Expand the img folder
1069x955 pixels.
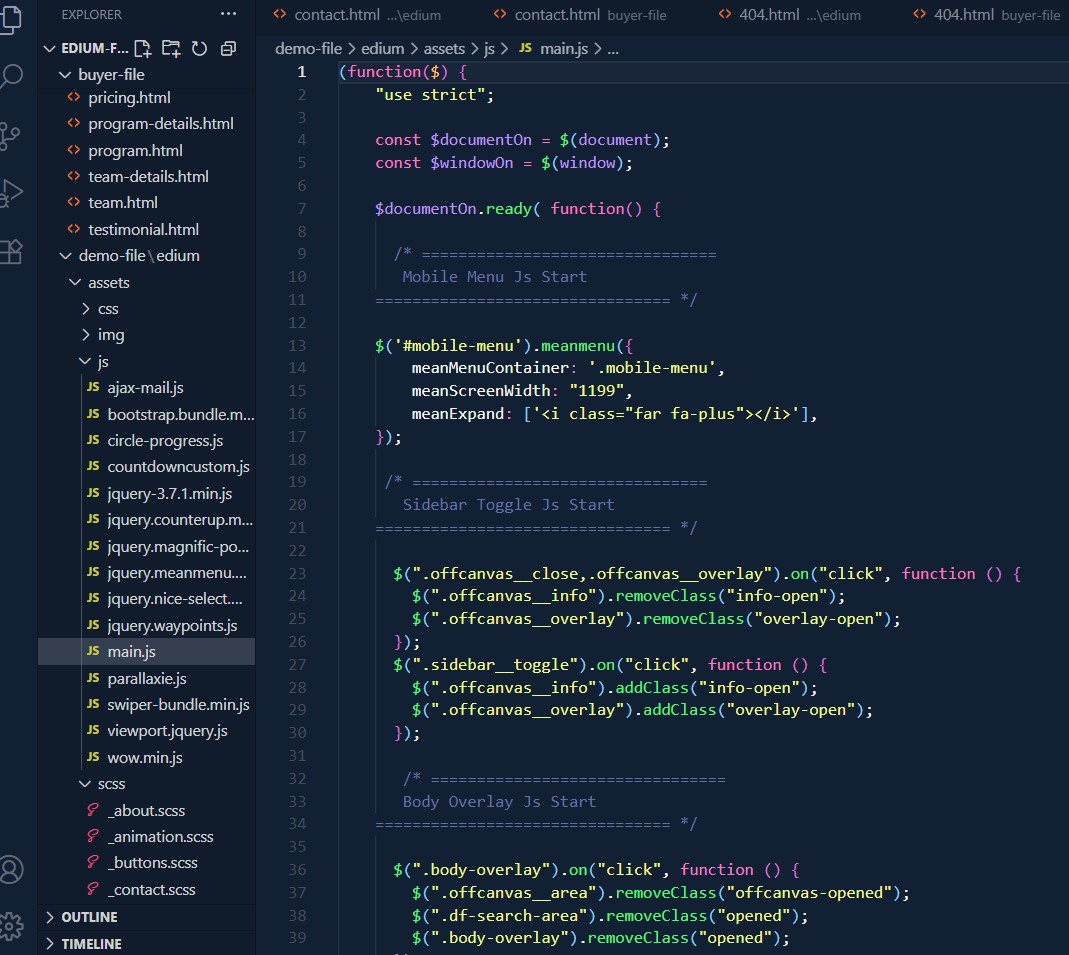pyautogui.click(x=110, y=335)
